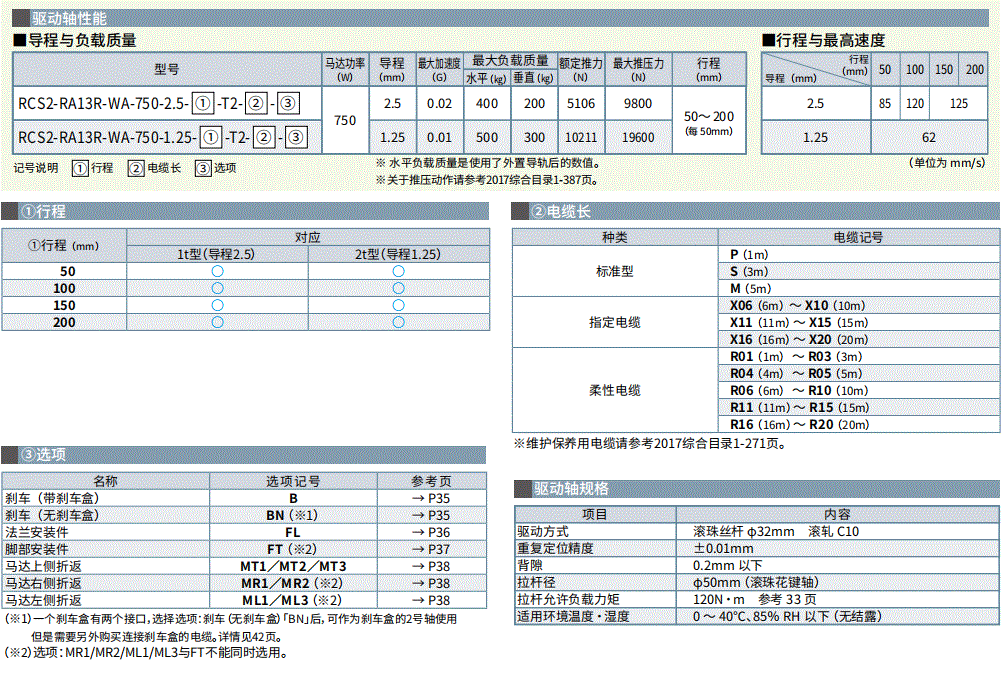
Task: Select the rated thrust value 10211
Action: 581,137
